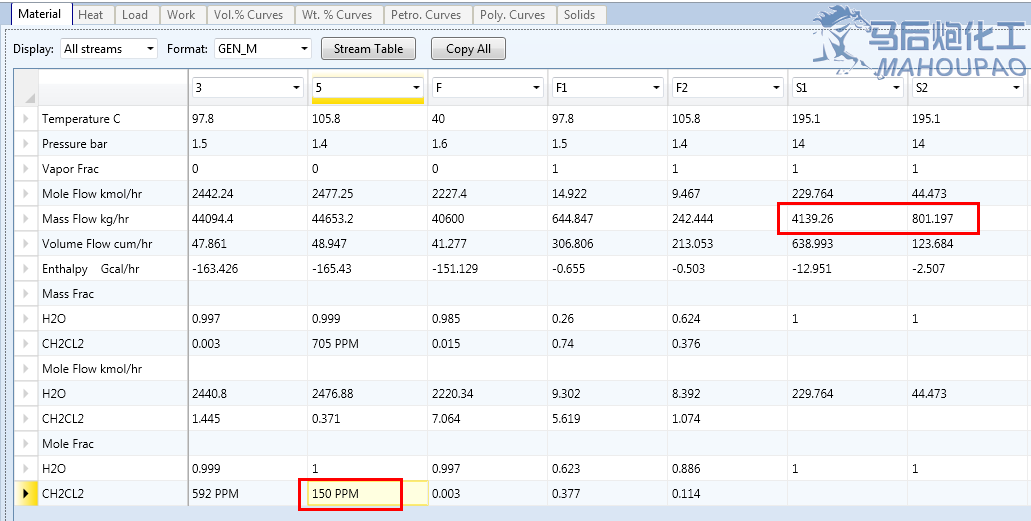This screenshot has width=1031, height=521.
Task: Select the Volume Flow cum/hr row arrow
Action: point(26,244)
